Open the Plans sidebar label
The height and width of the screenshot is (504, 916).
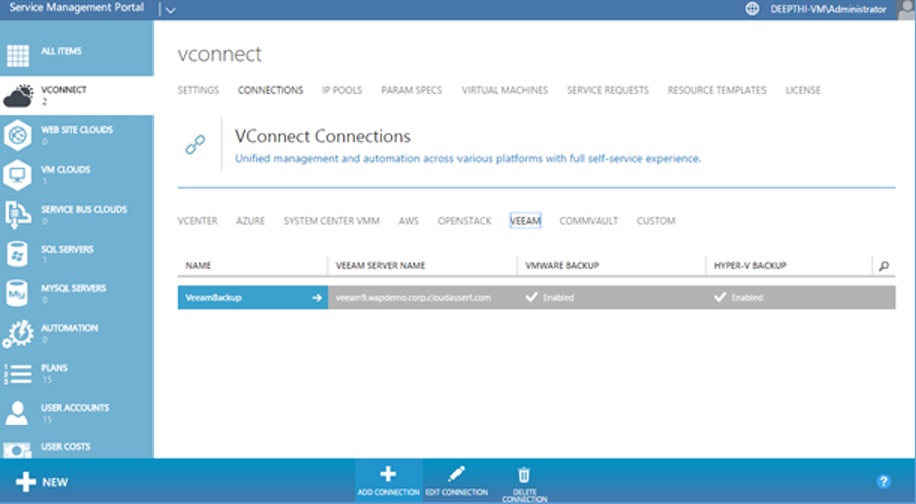point(54,368)
